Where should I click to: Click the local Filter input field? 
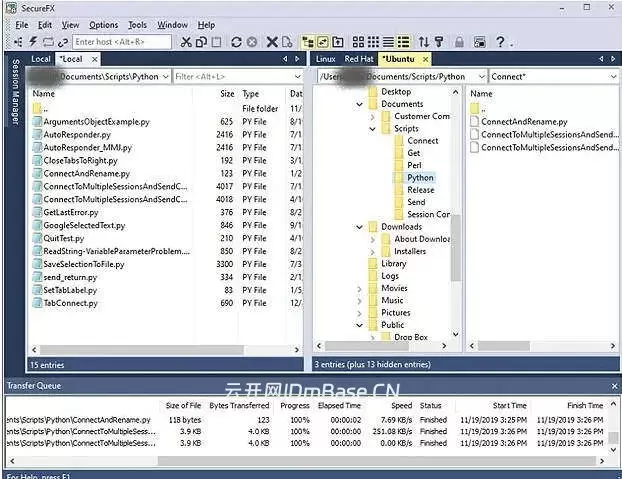coord(233,77)
